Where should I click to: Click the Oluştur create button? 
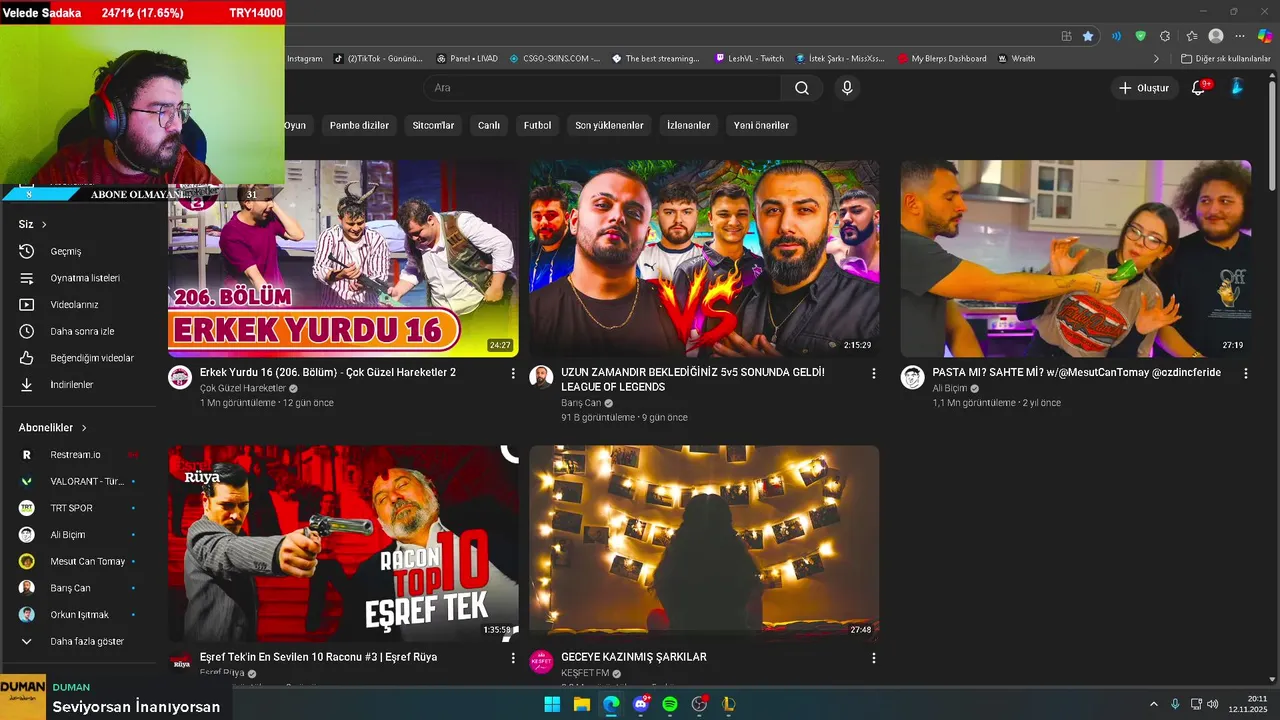pos(1144,88)
